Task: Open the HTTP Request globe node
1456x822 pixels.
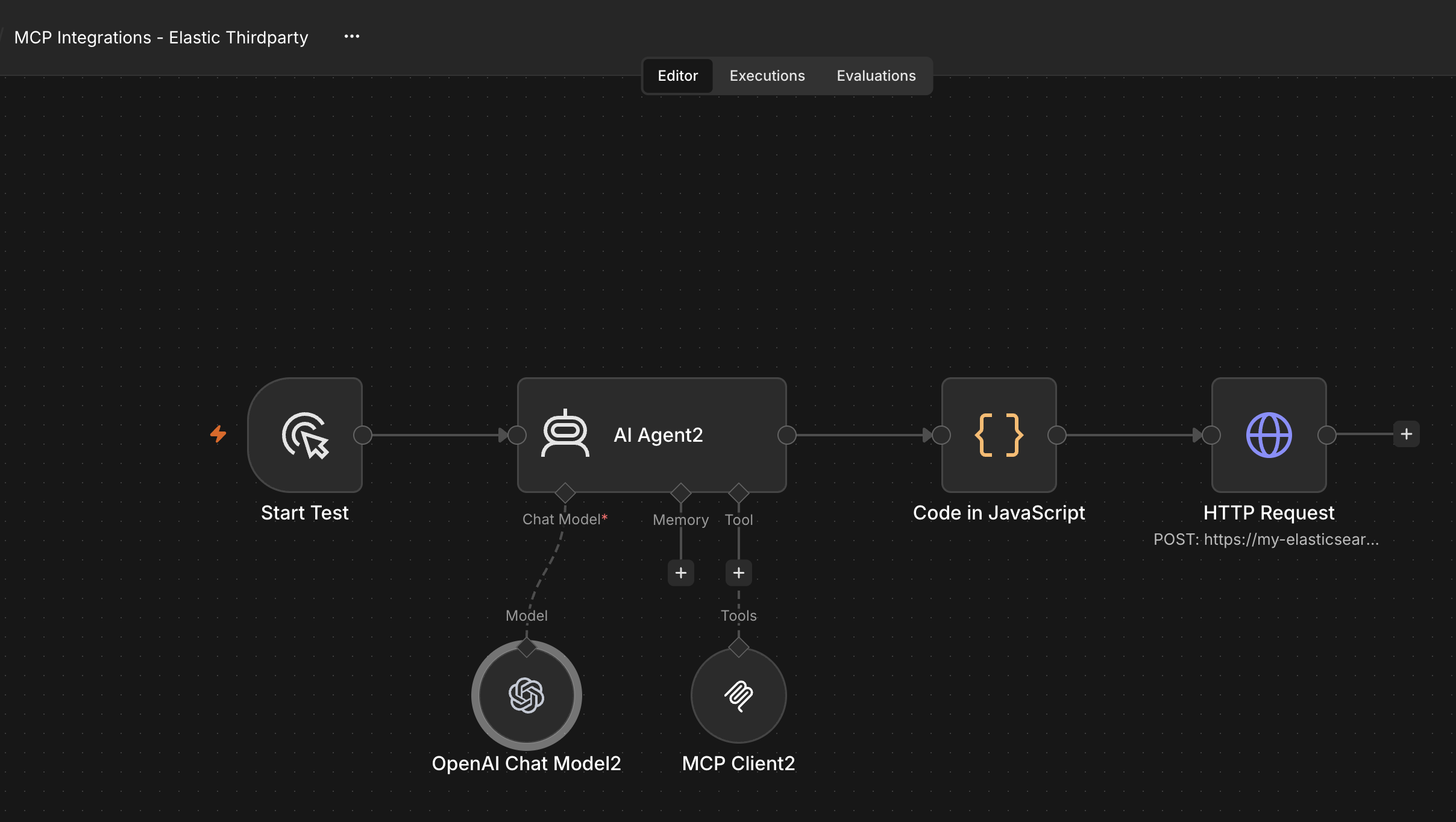Action: pyautogui.click(x=1269, y=435)
